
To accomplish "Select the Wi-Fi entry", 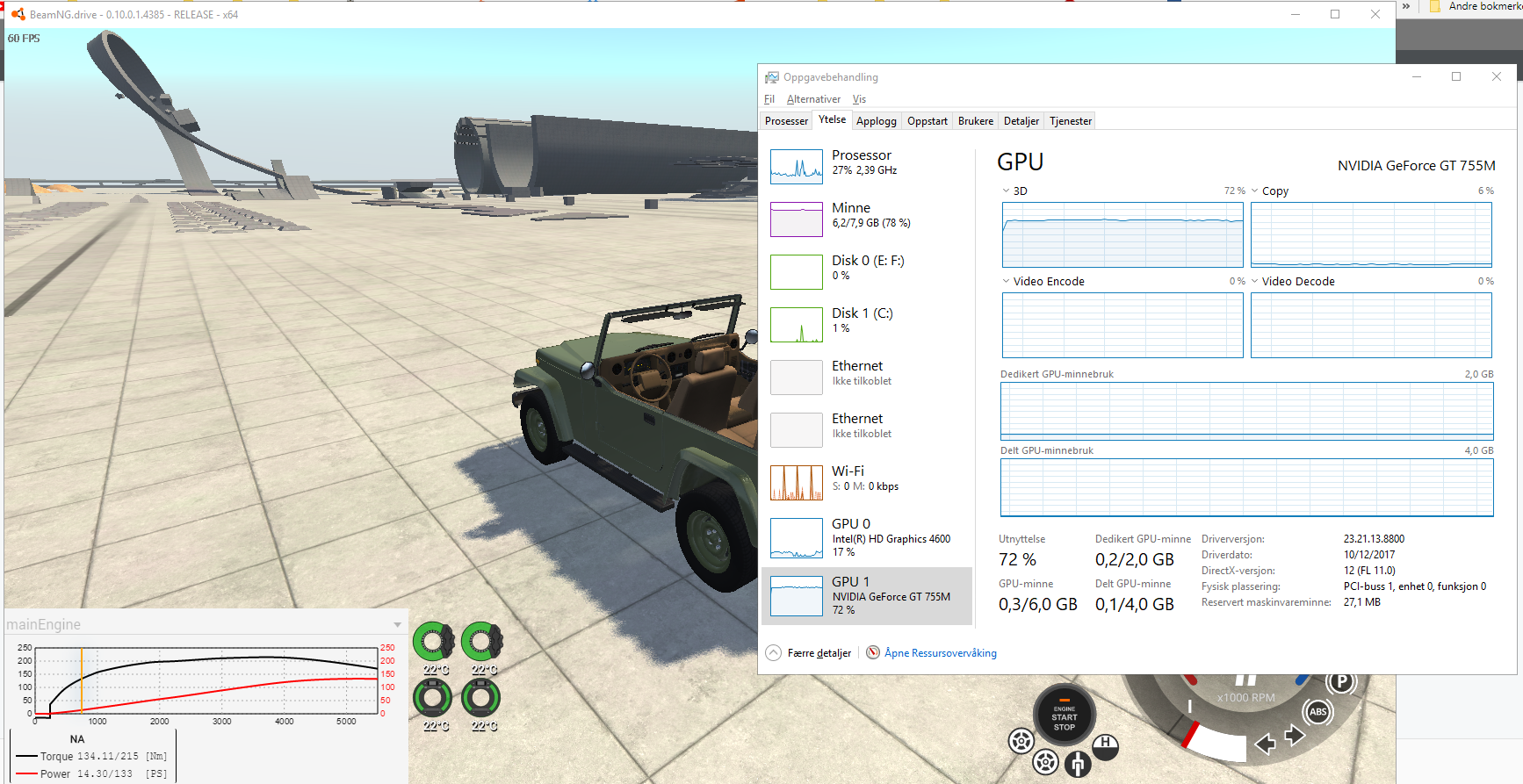I will point(867,482).
